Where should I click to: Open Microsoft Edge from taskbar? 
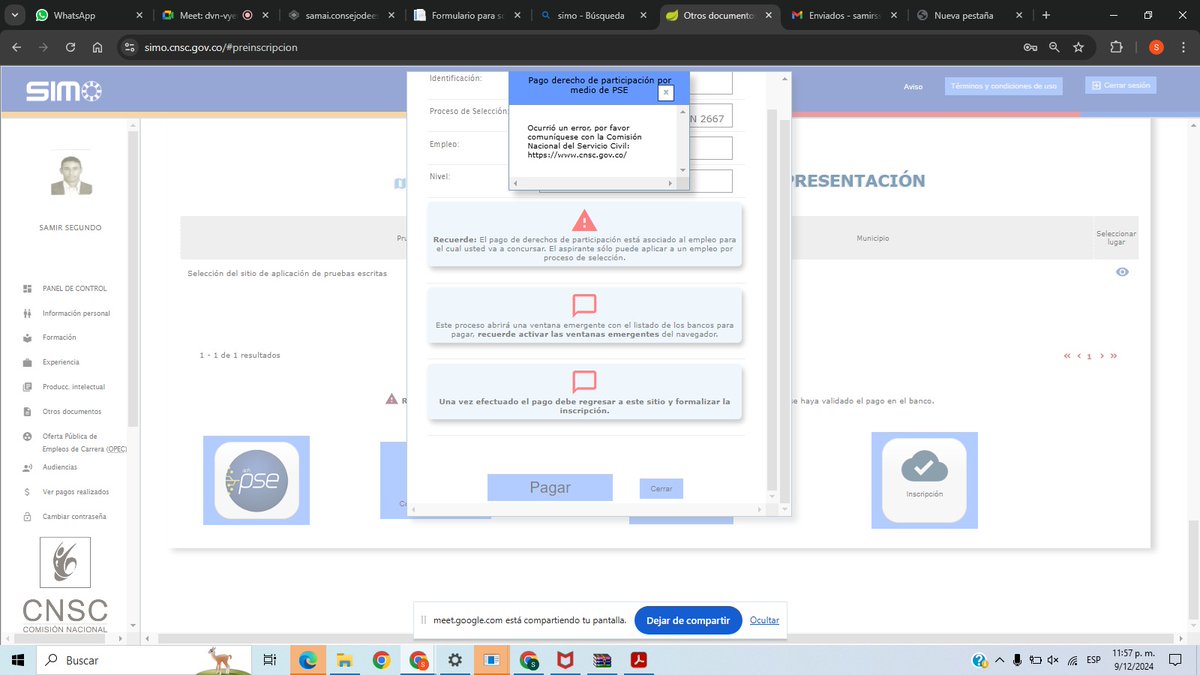coord(308,660)
